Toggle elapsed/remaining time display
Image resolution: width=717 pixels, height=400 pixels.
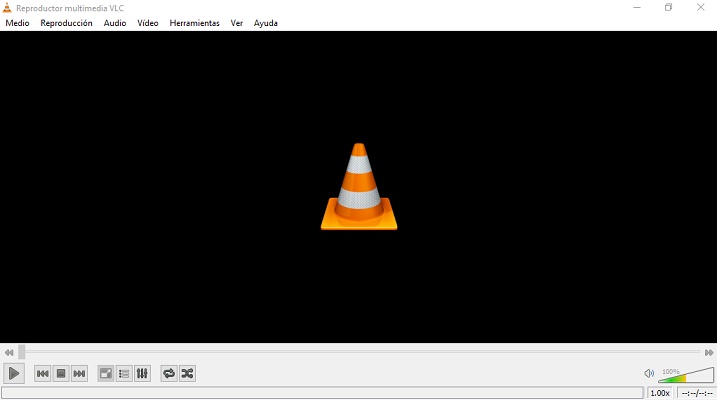point(696,393)
